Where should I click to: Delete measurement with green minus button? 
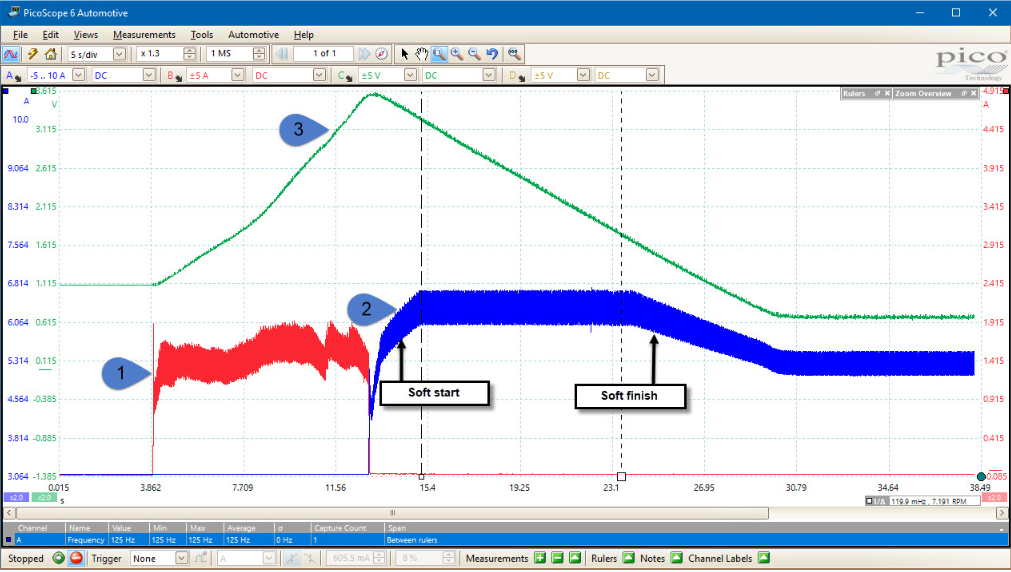click(x=558, y=558)
